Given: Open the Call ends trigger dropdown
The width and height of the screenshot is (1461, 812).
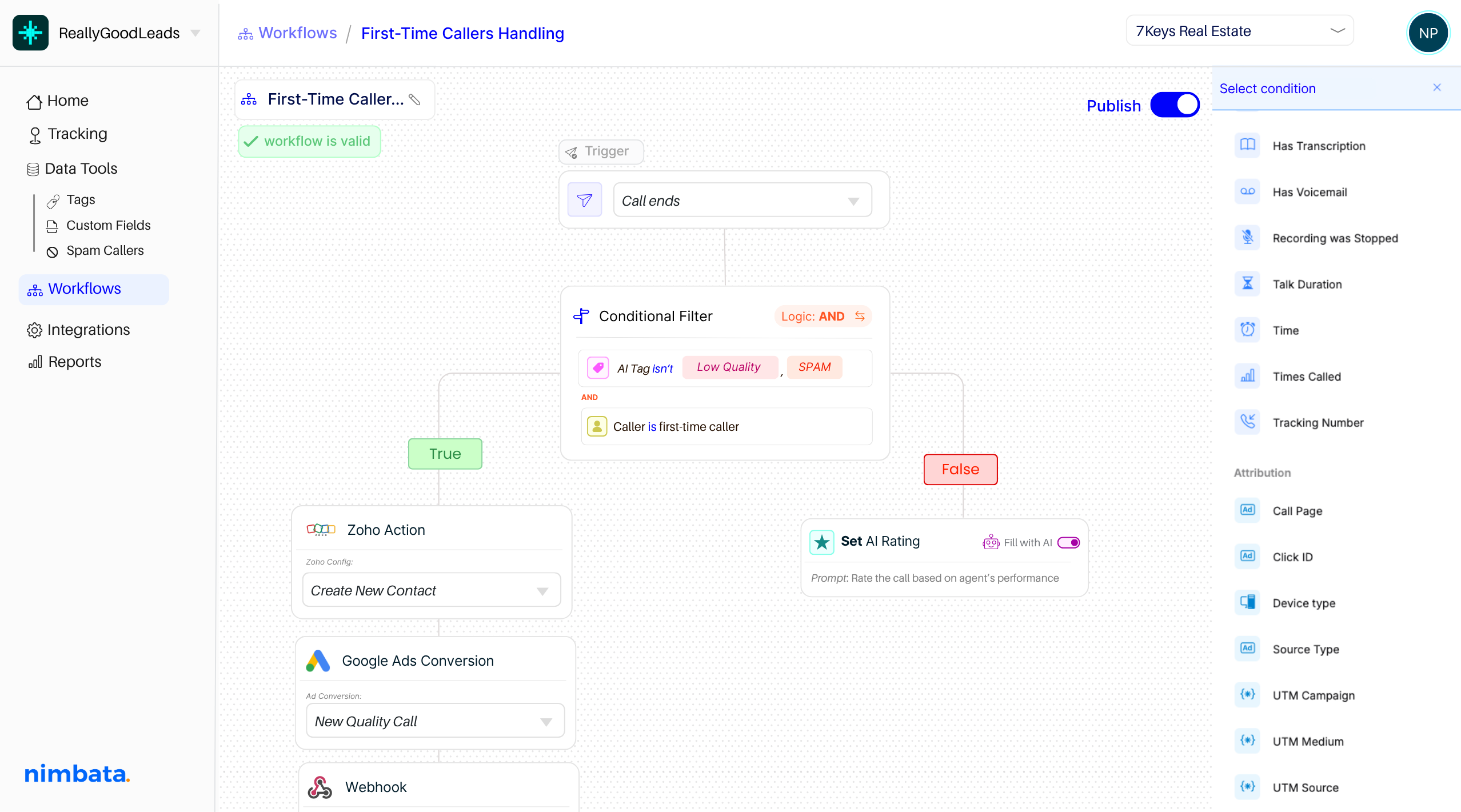Looking at the screenshot, I should (x=742, y=200).
